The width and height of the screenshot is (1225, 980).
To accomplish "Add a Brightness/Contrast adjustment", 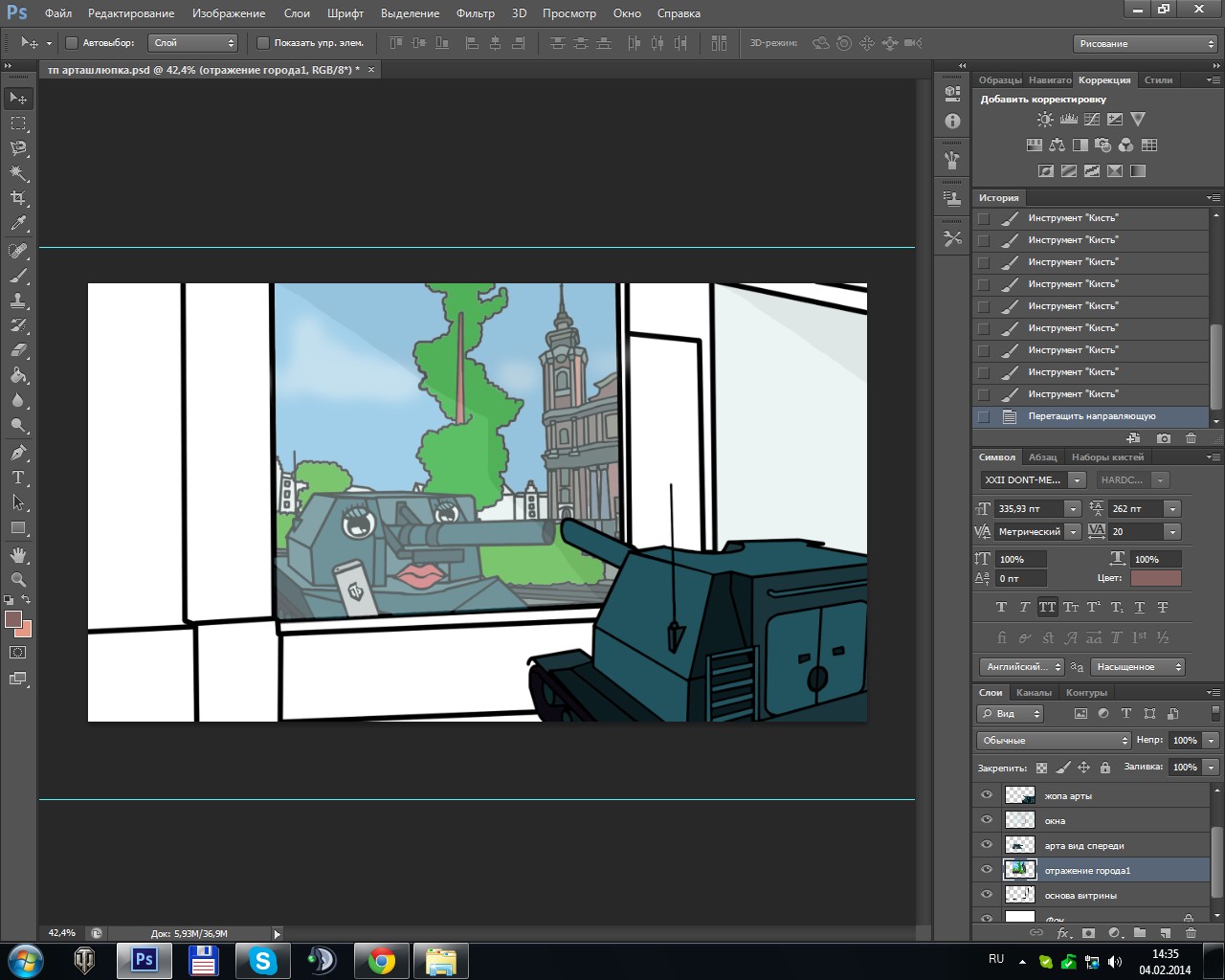I will (x=1045, y=120).
